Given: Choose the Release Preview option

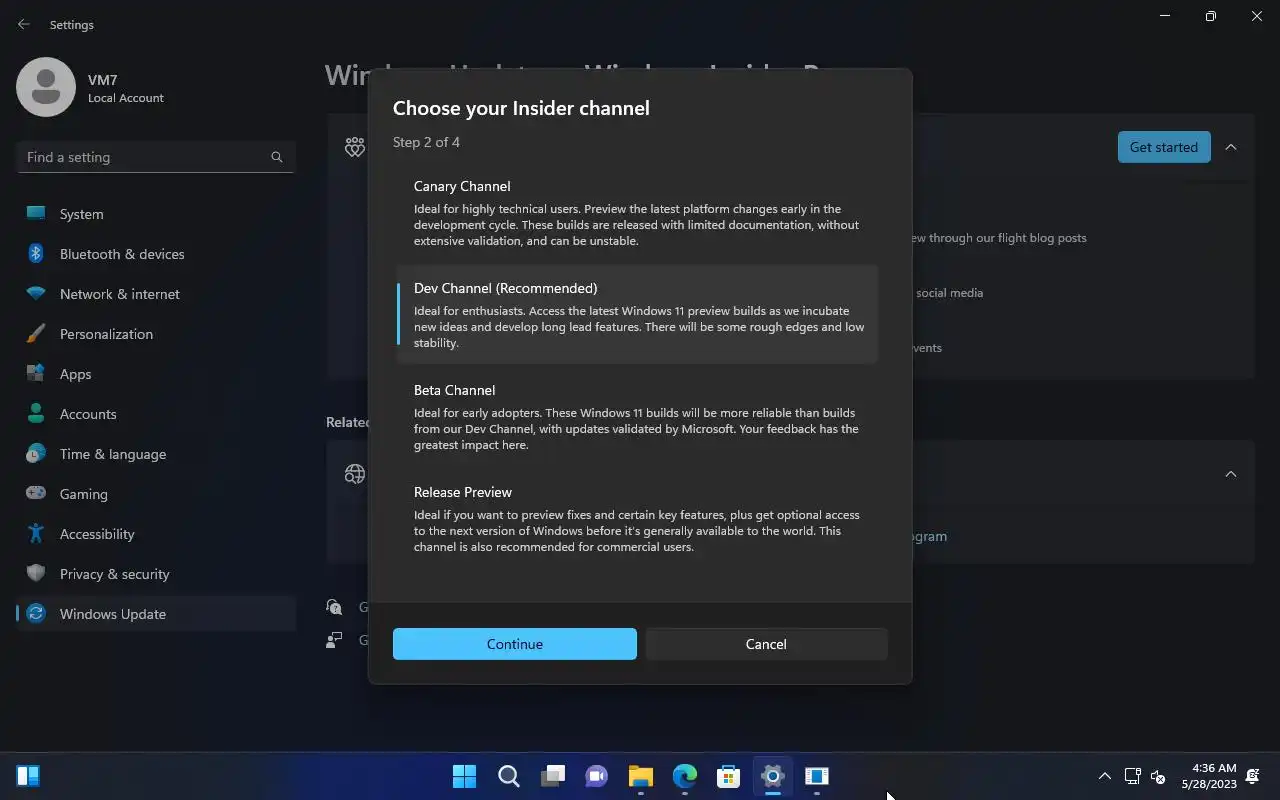Looking at the screenshot, I should pyautogui.click(x=637, y=518).
